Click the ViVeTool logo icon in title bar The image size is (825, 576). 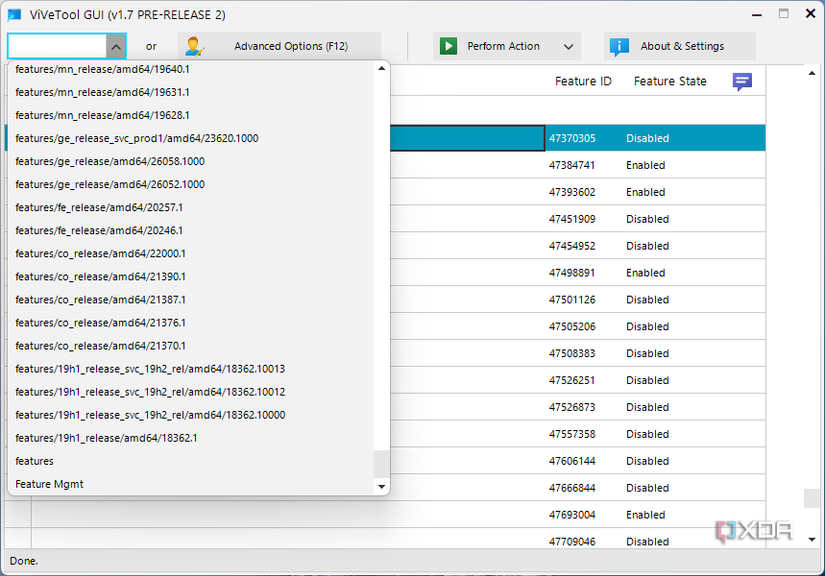14,14
